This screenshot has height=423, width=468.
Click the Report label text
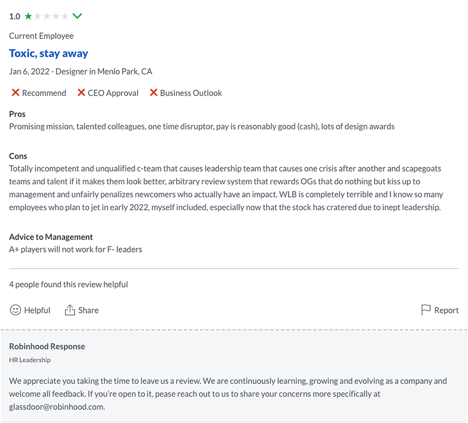[446, 310]
